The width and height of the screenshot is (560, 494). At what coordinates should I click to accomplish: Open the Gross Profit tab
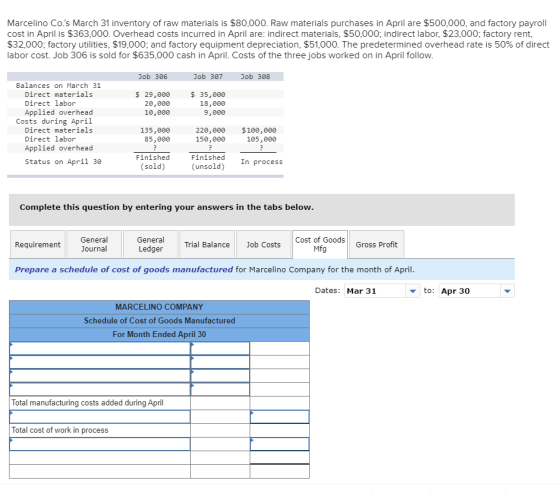376,245
